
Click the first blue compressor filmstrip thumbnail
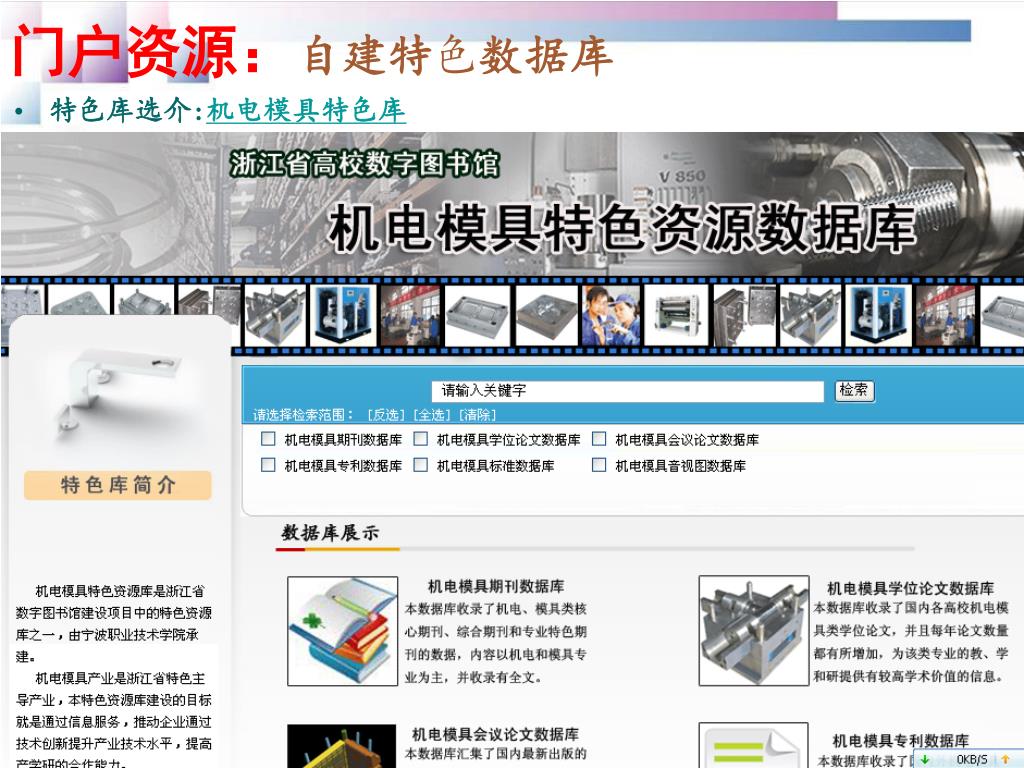click(x=343, y=315)
